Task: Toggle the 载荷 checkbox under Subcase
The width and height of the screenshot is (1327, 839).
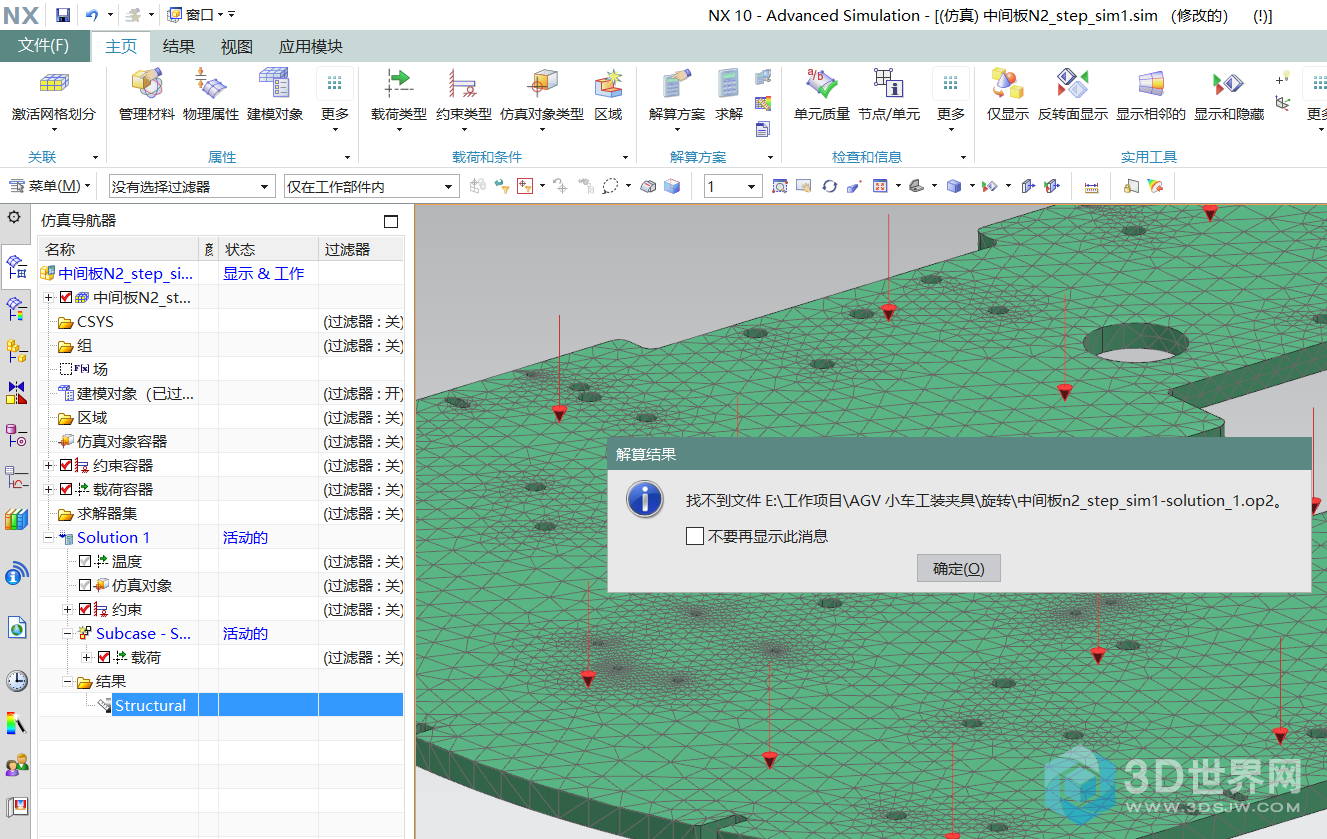Action: pos(103,657)
